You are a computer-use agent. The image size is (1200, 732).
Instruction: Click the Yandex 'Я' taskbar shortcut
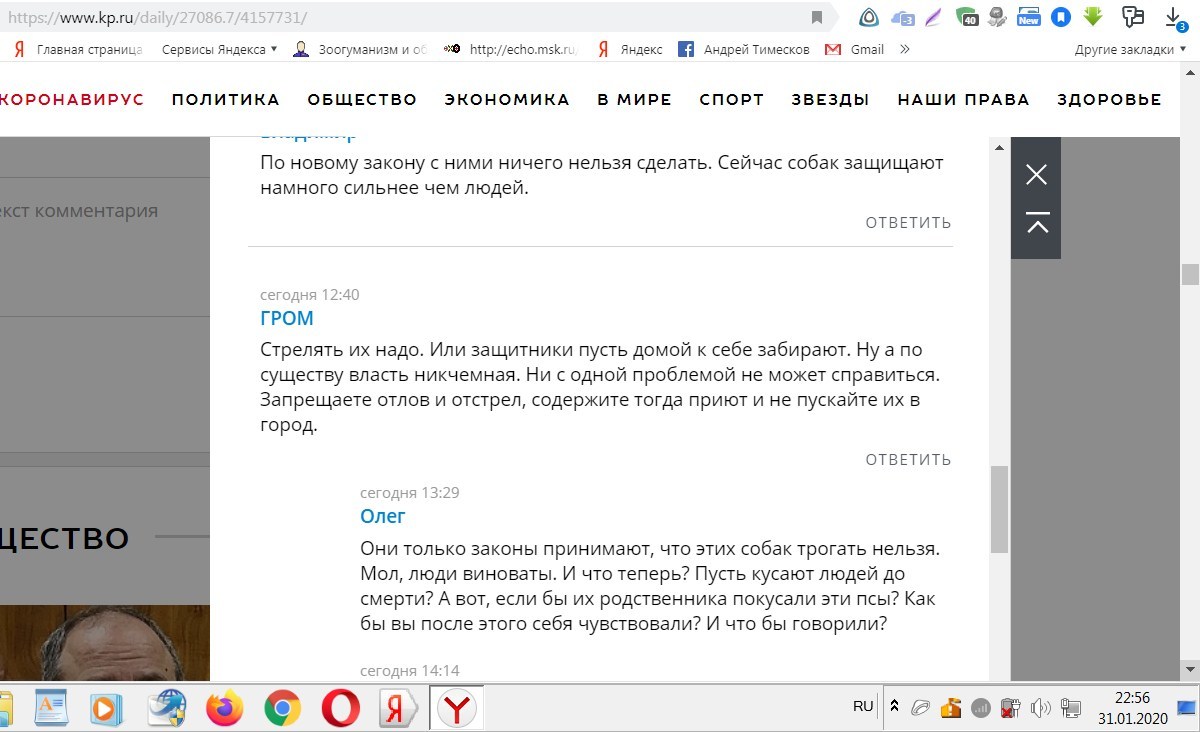click(x=400, y=709)
